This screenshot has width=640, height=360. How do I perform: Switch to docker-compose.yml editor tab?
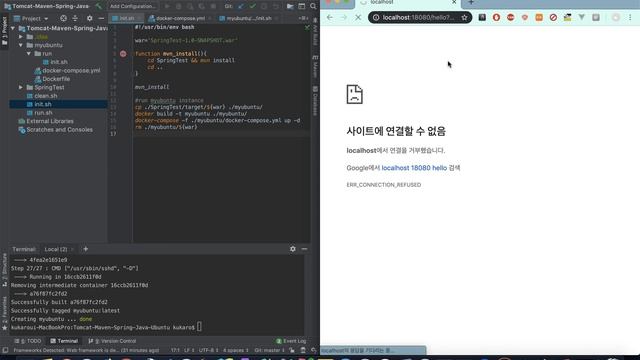pyautogui.click(x=180, y=18)
